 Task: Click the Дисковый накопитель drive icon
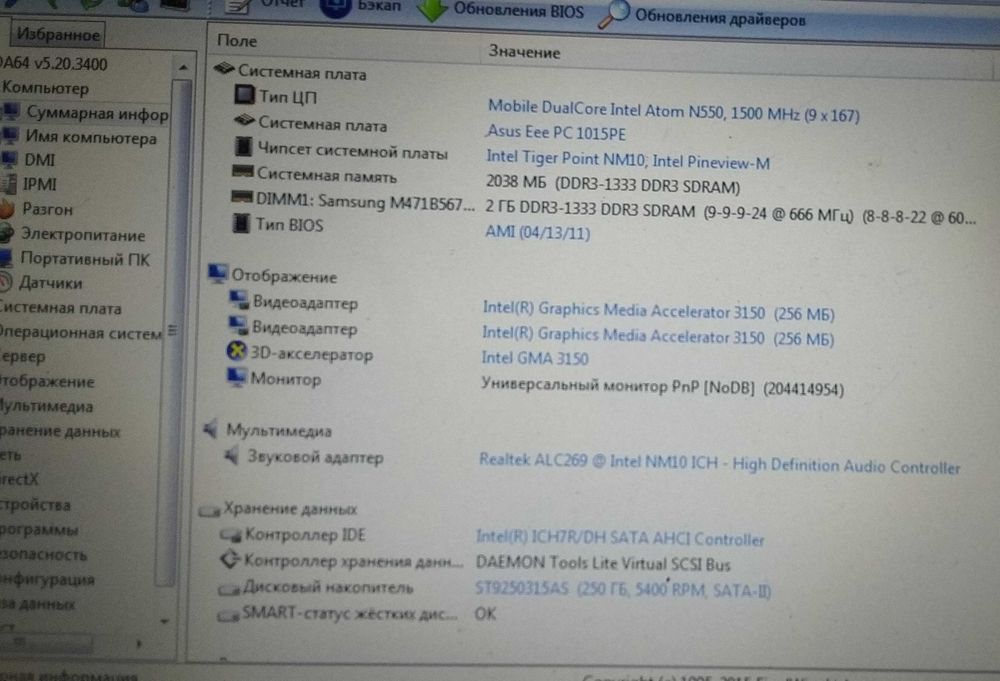[x=228, y=589]
